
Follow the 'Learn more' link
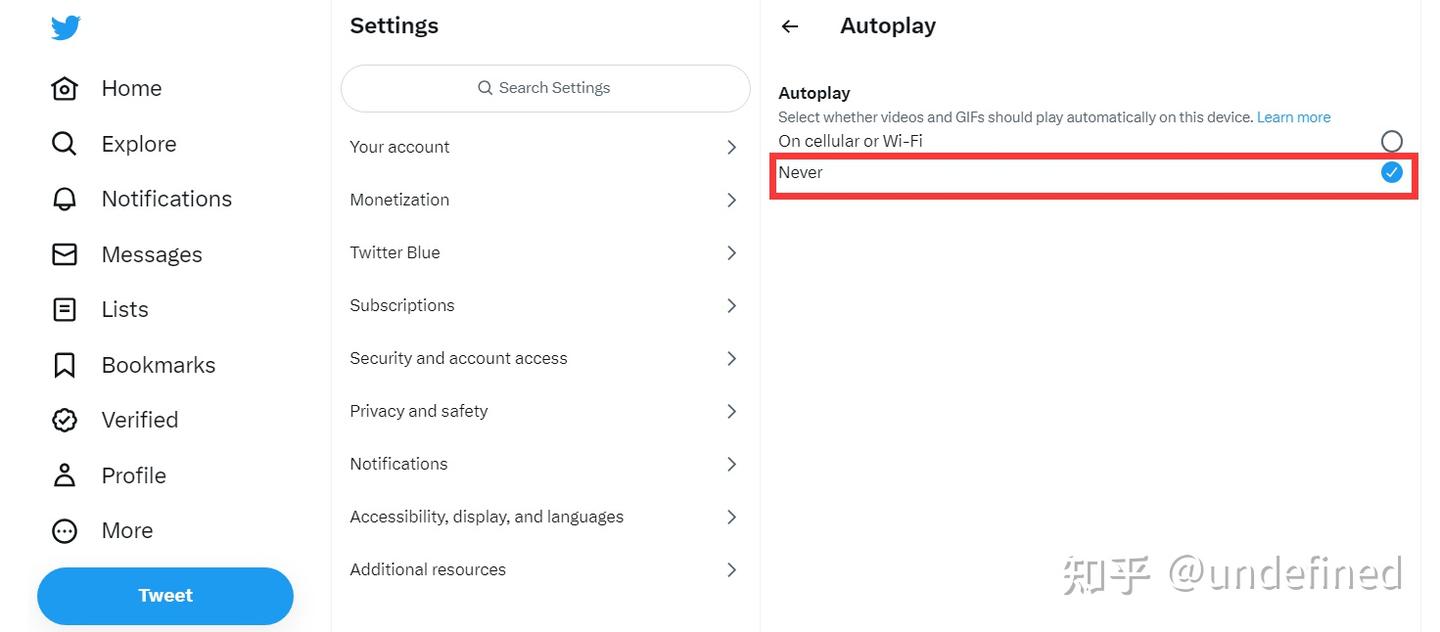pos(1293,117)
